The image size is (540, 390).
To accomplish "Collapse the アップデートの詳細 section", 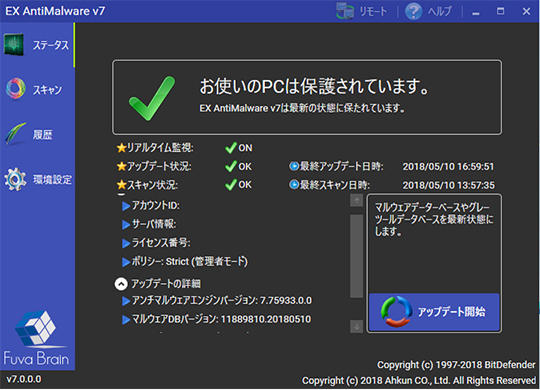I will (x=121, y=284).
